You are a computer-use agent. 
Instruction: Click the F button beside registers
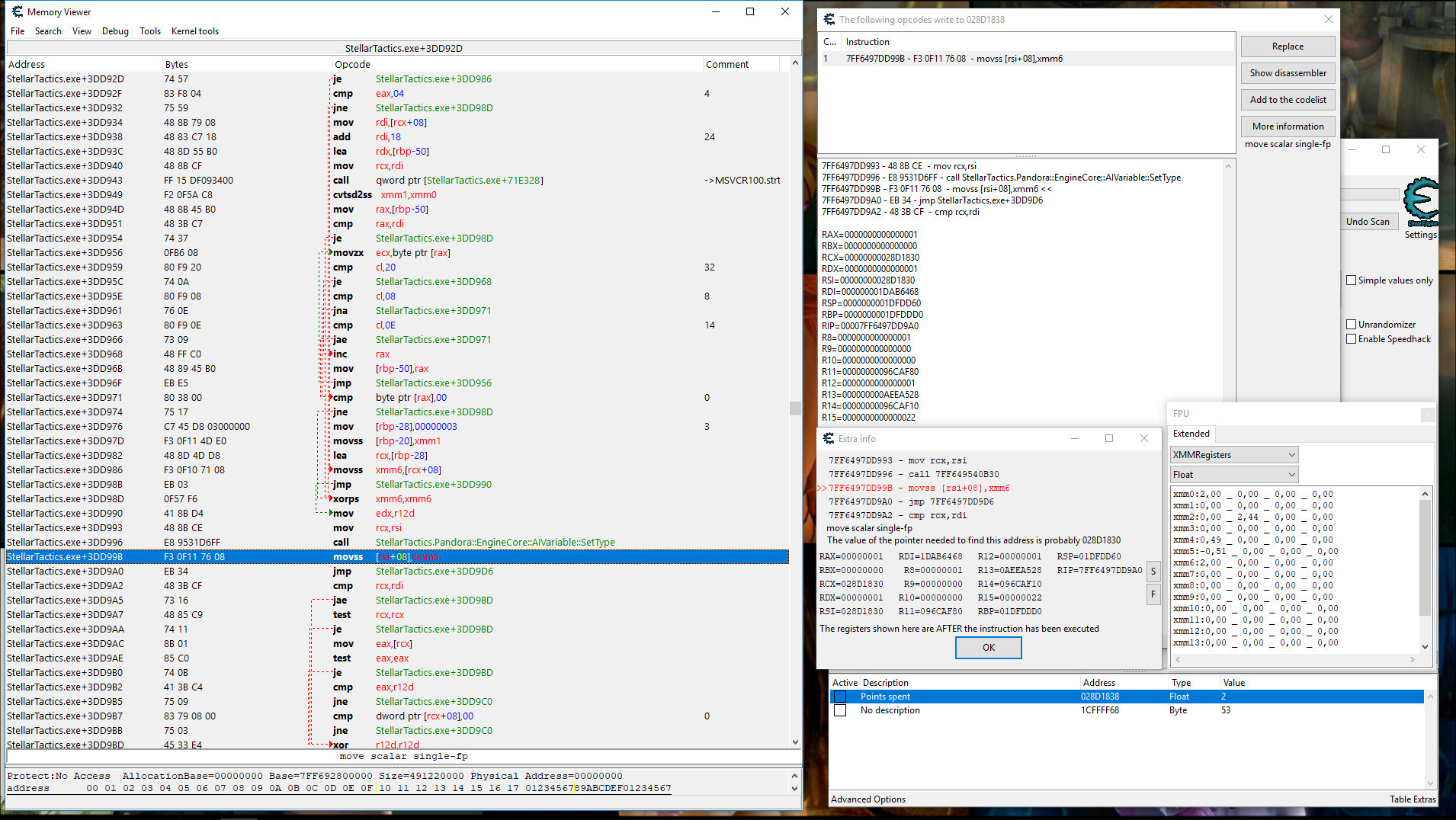(1153, 594)
